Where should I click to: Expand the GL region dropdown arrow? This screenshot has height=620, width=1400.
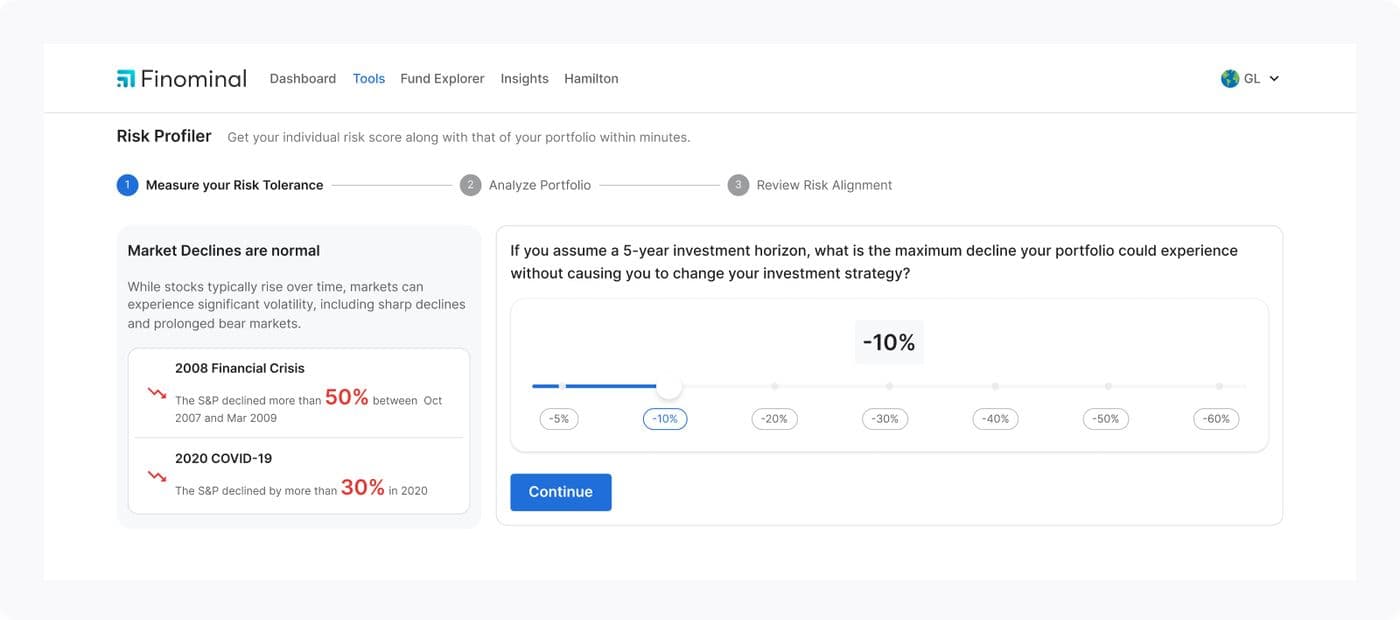(x=1274, y=79)
